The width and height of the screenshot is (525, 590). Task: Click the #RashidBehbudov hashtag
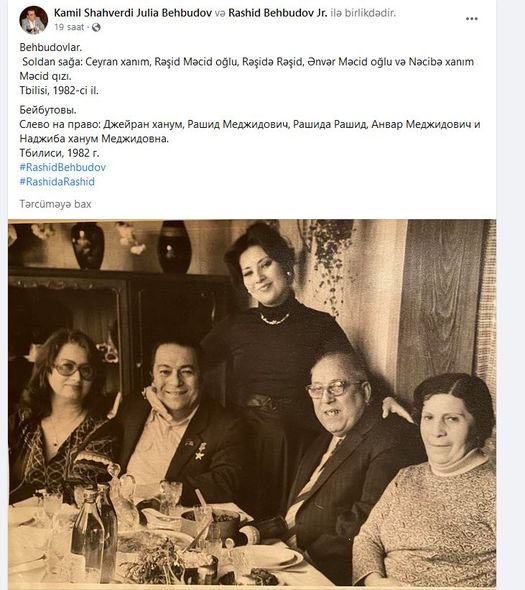(62, 167)
